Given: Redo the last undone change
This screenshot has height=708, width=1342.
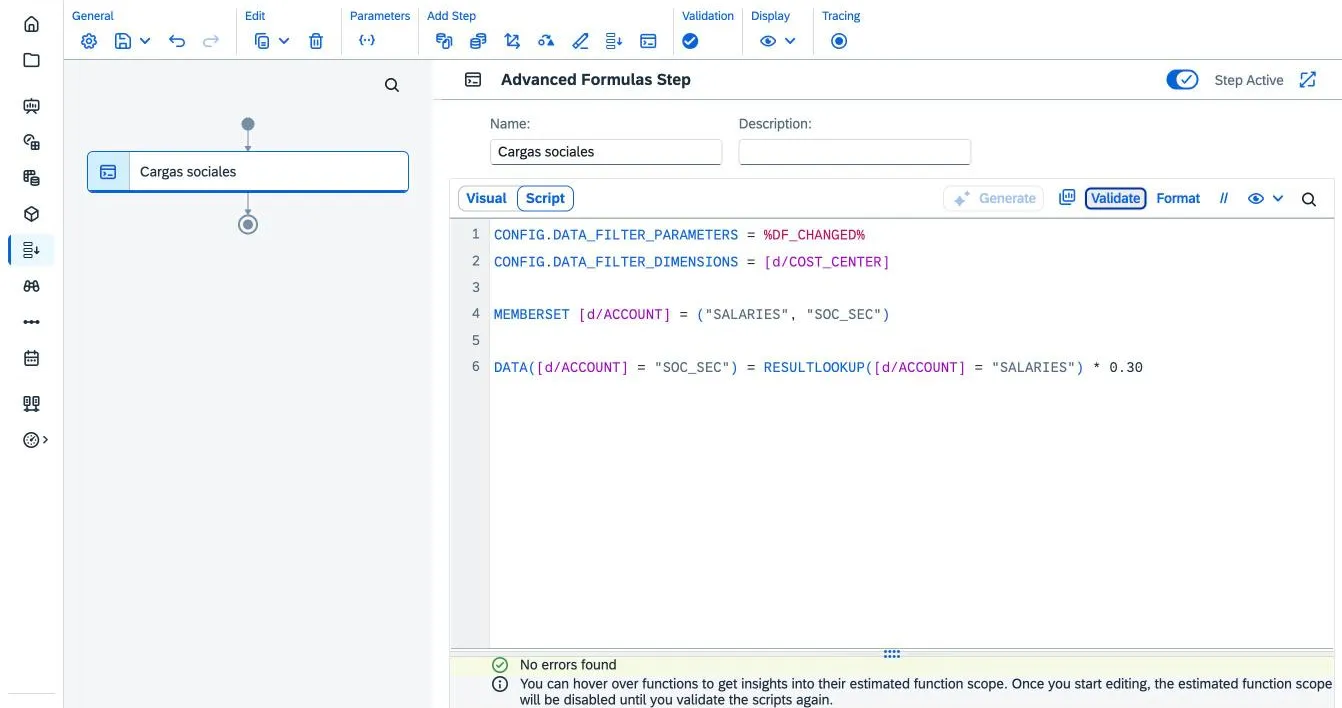Looking at the screenshot, I should click(211, 41).
